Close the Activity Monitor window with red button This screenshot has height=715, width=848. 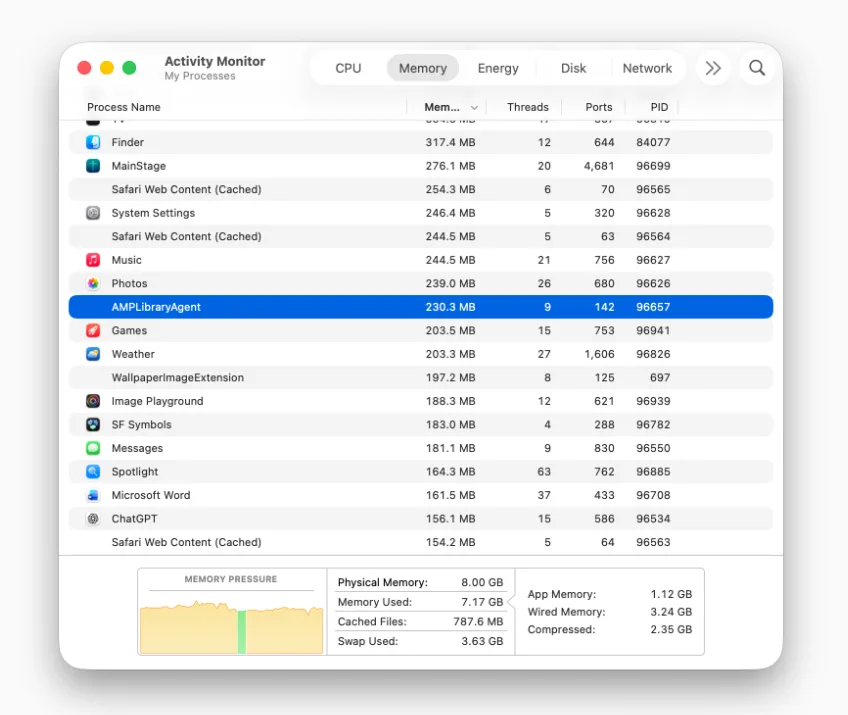pos(84,68)
